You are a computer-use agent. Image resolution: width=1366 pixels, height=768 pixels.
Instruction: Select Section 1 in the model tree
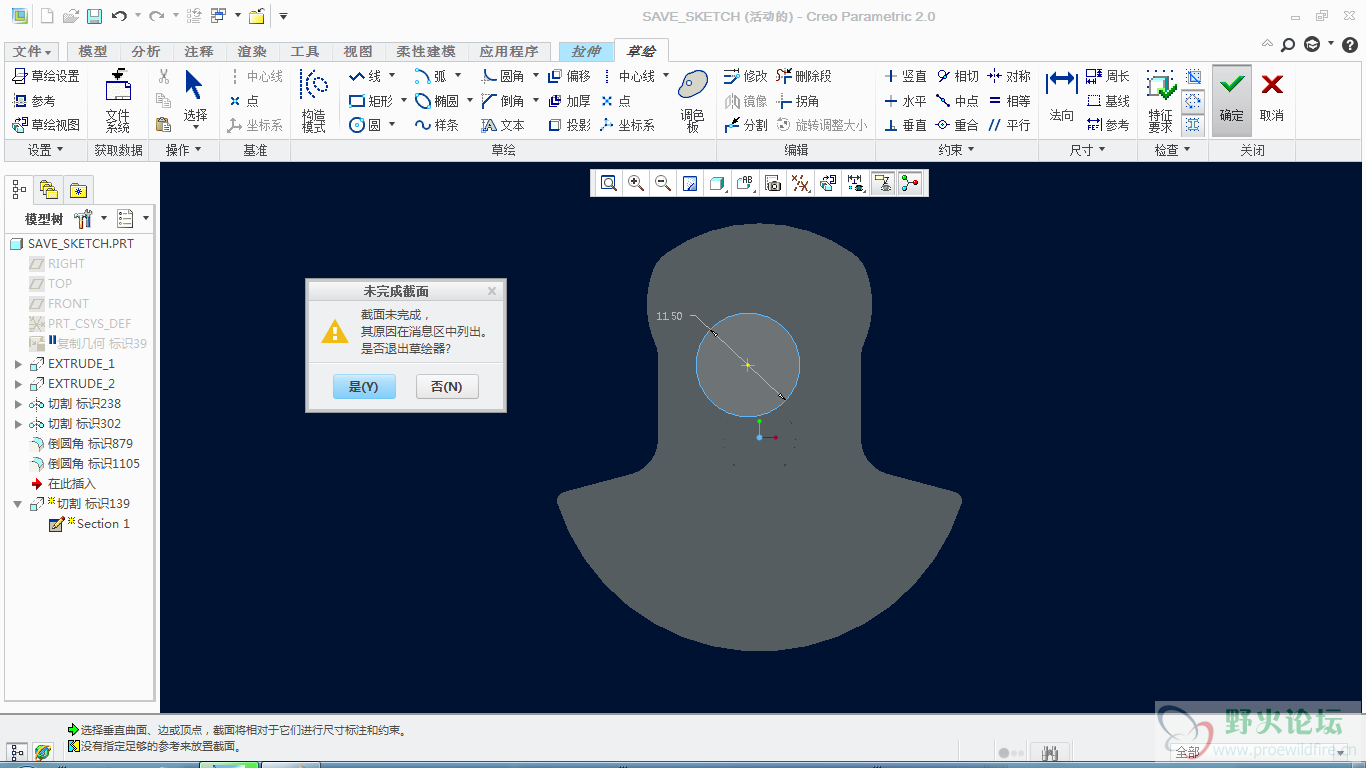click(103, 524)
